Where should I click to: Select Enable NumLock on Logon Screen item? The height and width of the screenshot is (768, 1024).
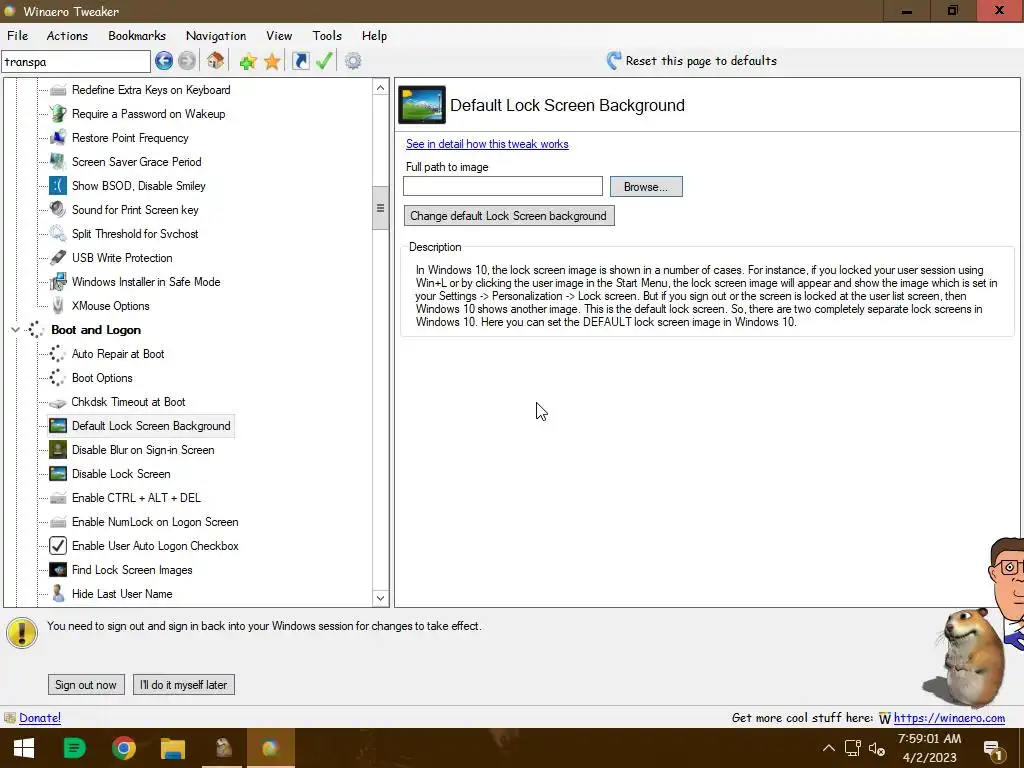point(155,522)
